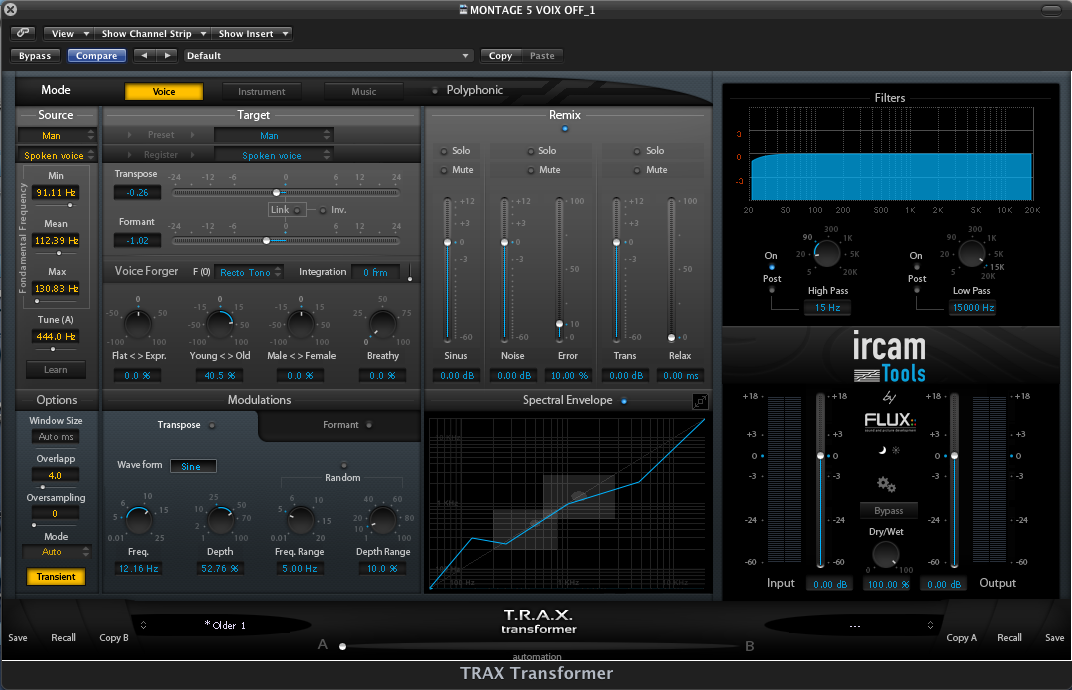Image resolution: width=1072 pixels, height=690 pixels.
Task: Open preset slot A selector arrows
Action: (144, 625)
